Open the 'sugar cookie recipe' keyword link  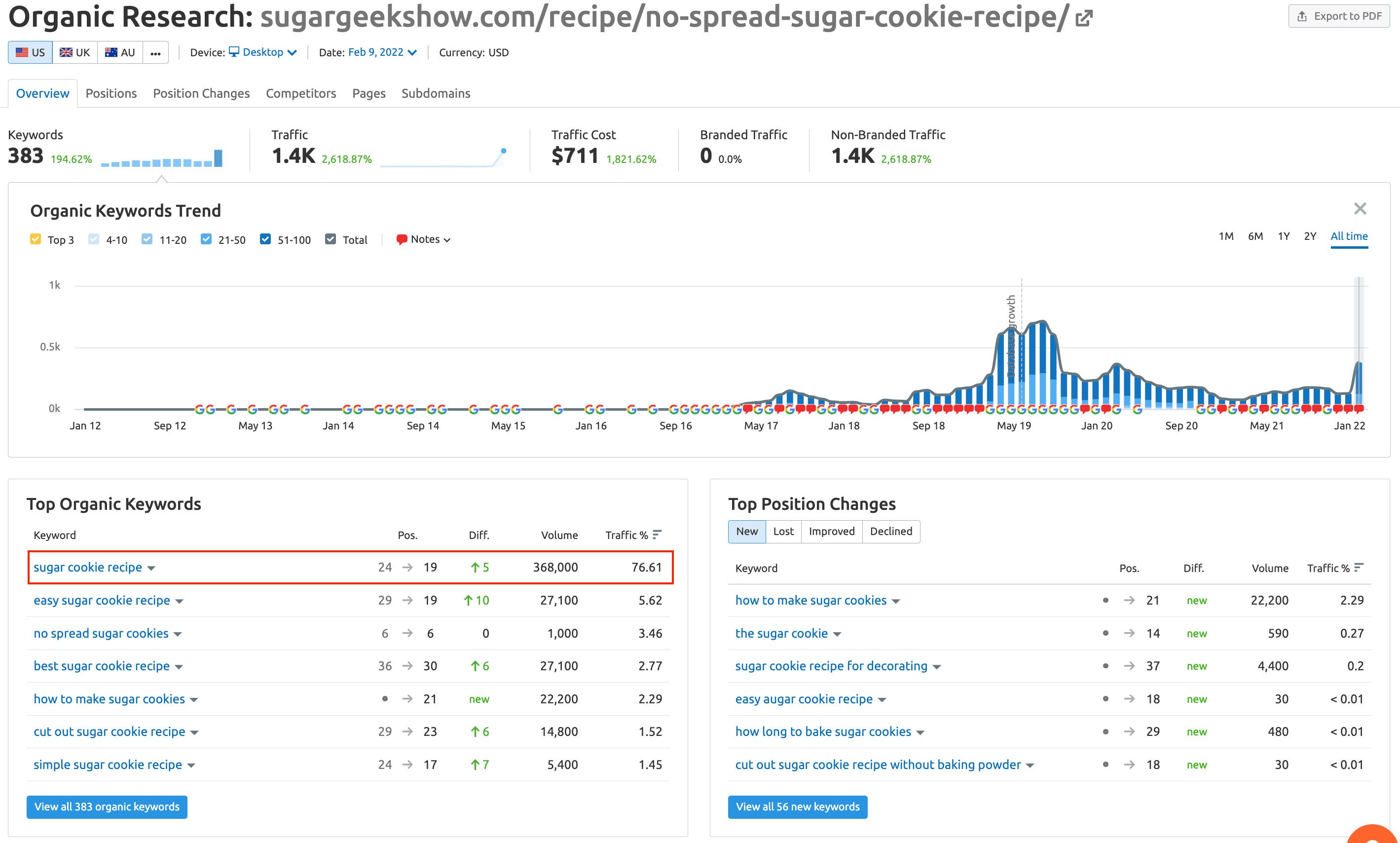pyautogui.click(x=87, y=567)
